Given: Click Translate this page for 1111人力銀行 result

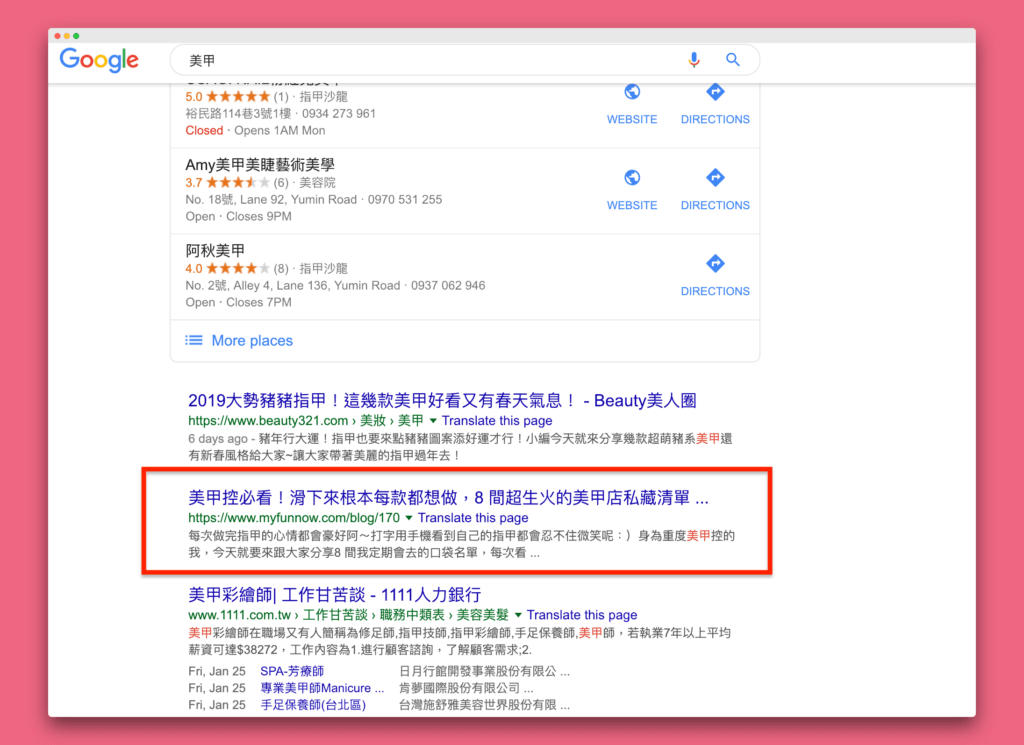Looking at the screenshot, I should 582,615.
